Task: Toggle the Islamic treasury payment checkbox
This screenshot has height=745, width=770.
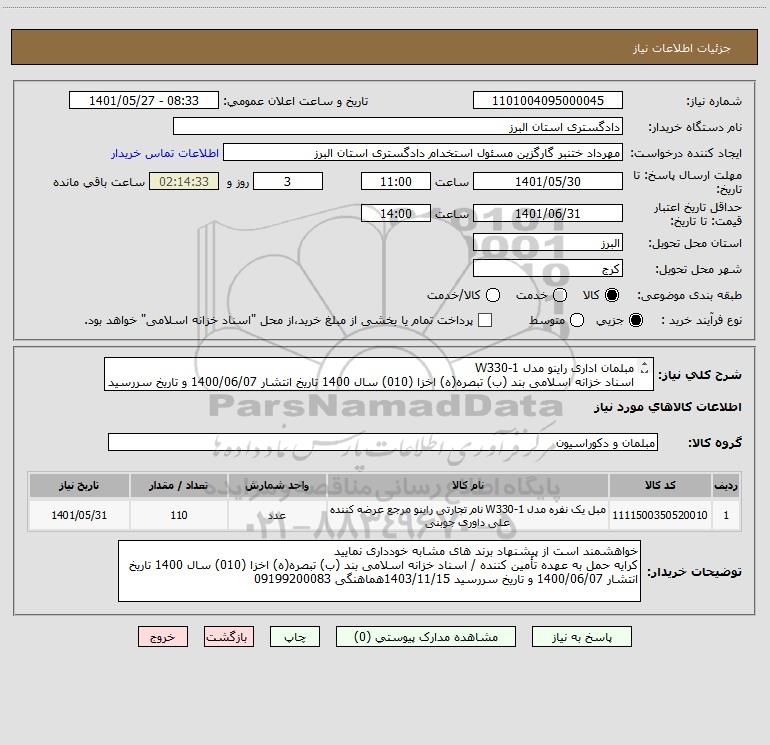Action: pos(485,320)
